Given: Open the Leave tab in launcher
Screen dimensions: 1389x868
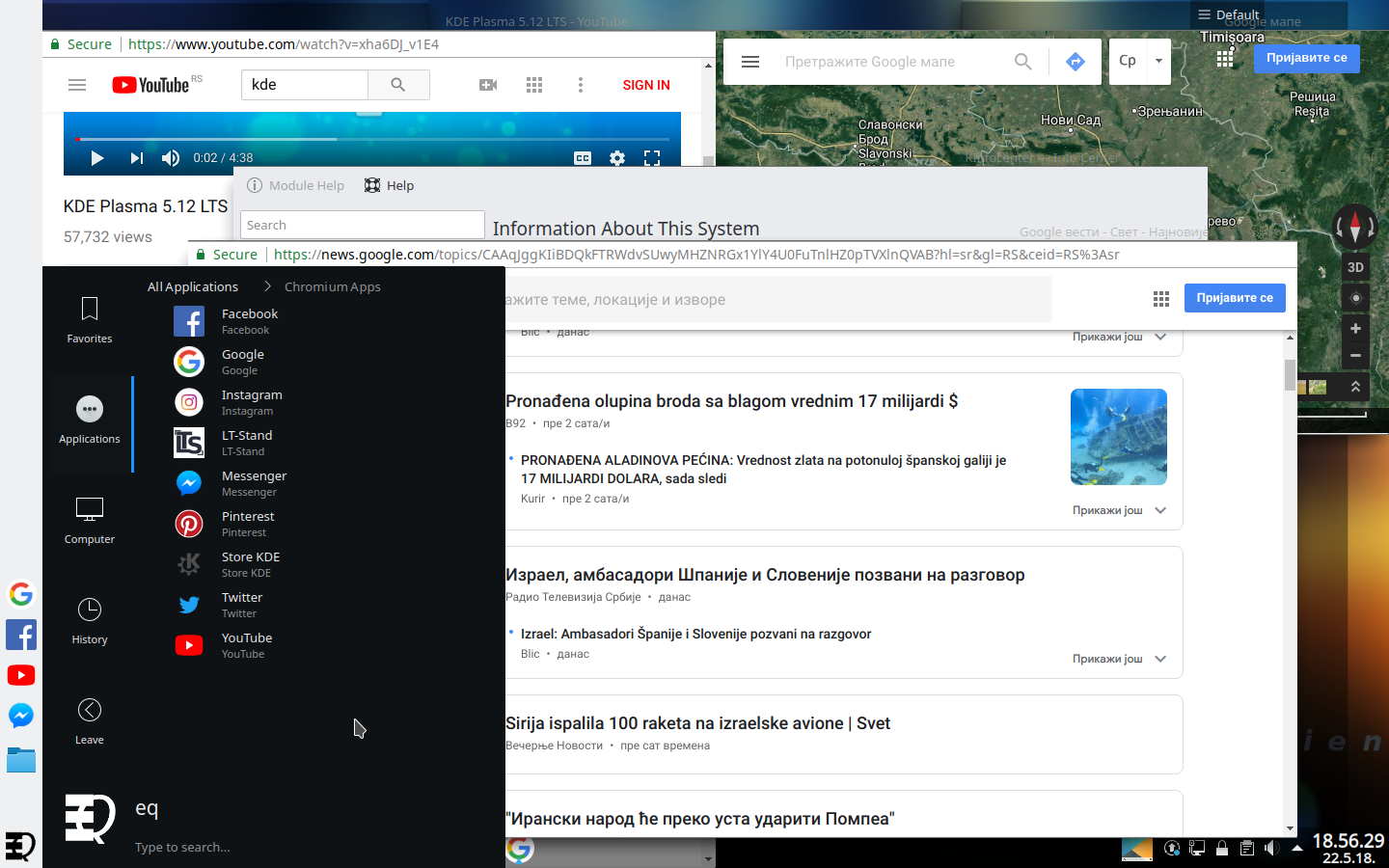Looking at the screenshot, I should [x=89, y=721].
